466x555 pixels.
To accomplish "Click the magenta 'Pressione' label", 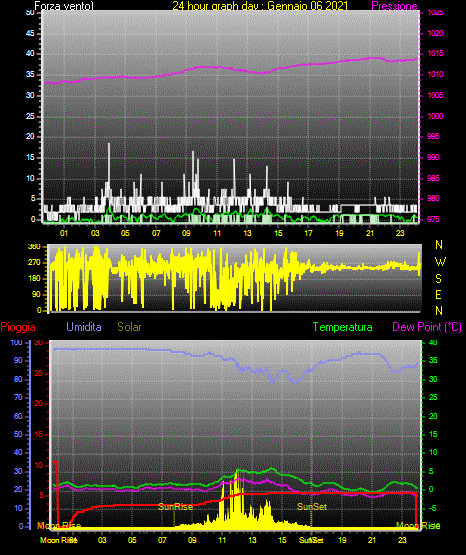I will click(x=394, y=6).
